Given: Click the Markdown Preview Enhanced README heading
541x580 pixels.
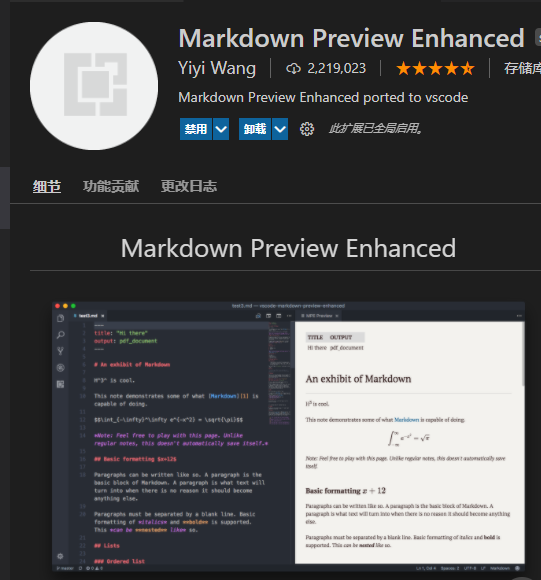Looking at the screenshot, I should coord(288,248).
